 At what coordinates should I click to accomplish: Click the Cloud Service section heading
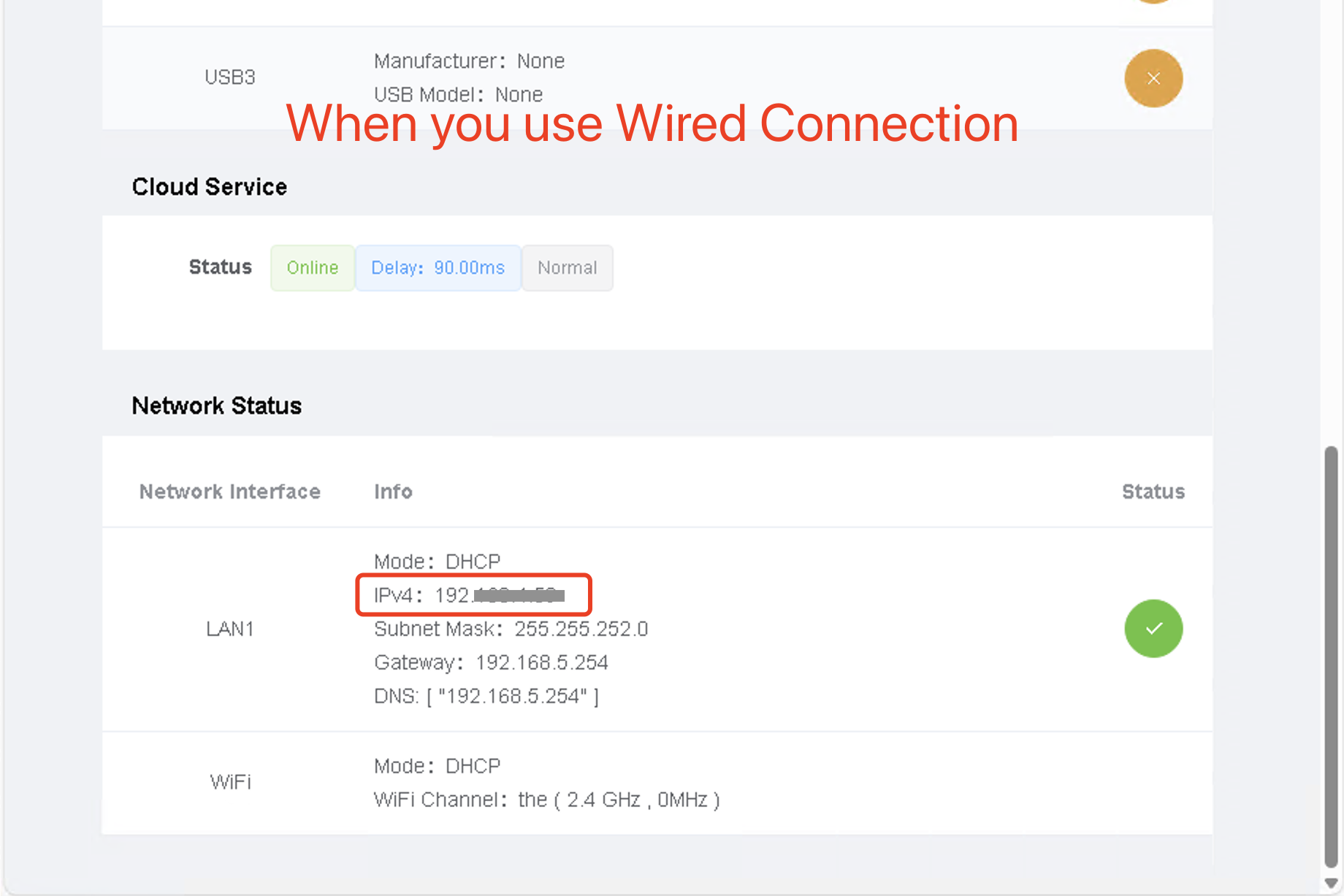click(x=209, y=187)
